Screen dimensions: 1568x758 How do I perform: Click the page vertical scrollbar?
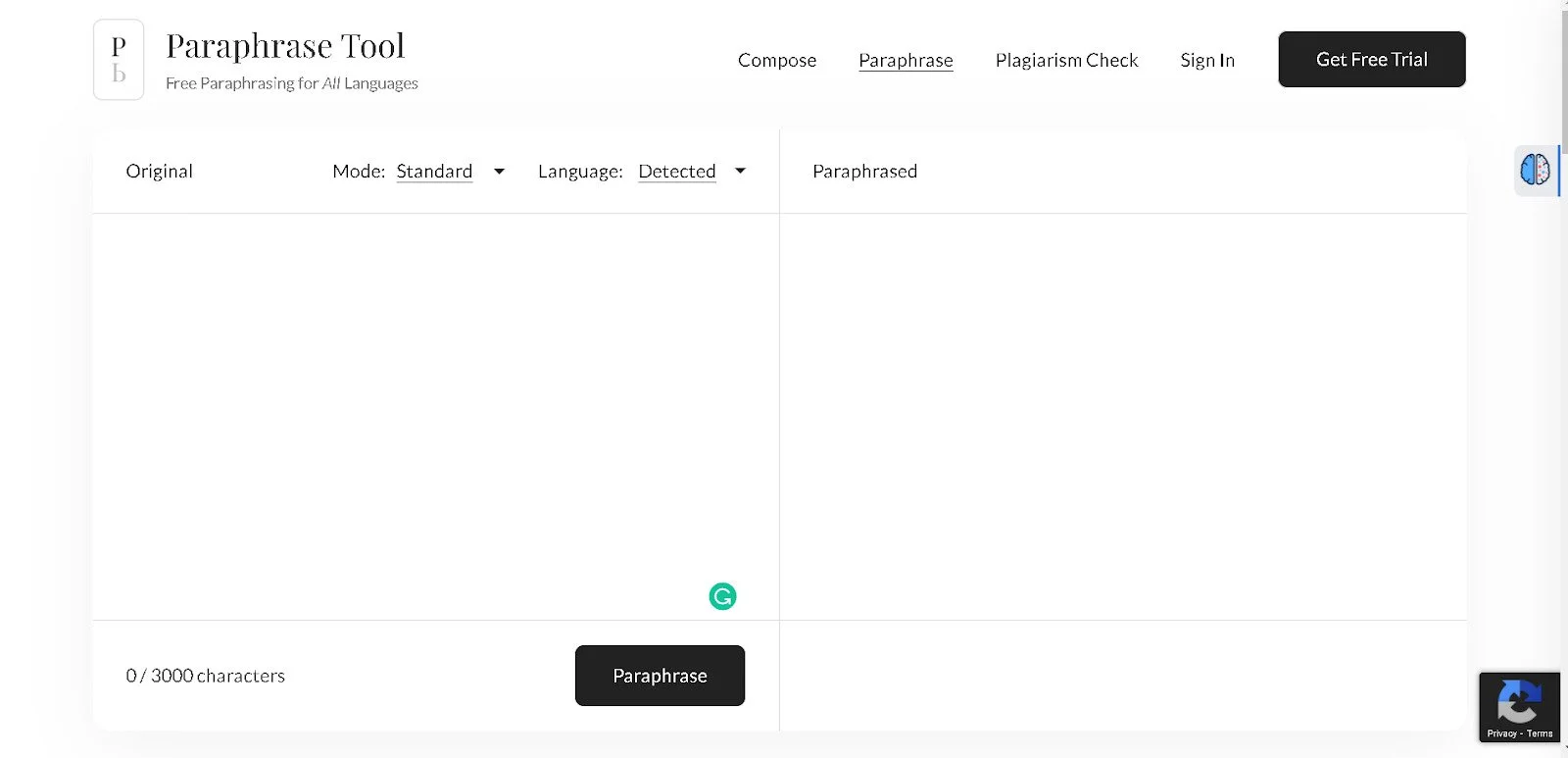pyautogui.click(x=1564, y=379)
